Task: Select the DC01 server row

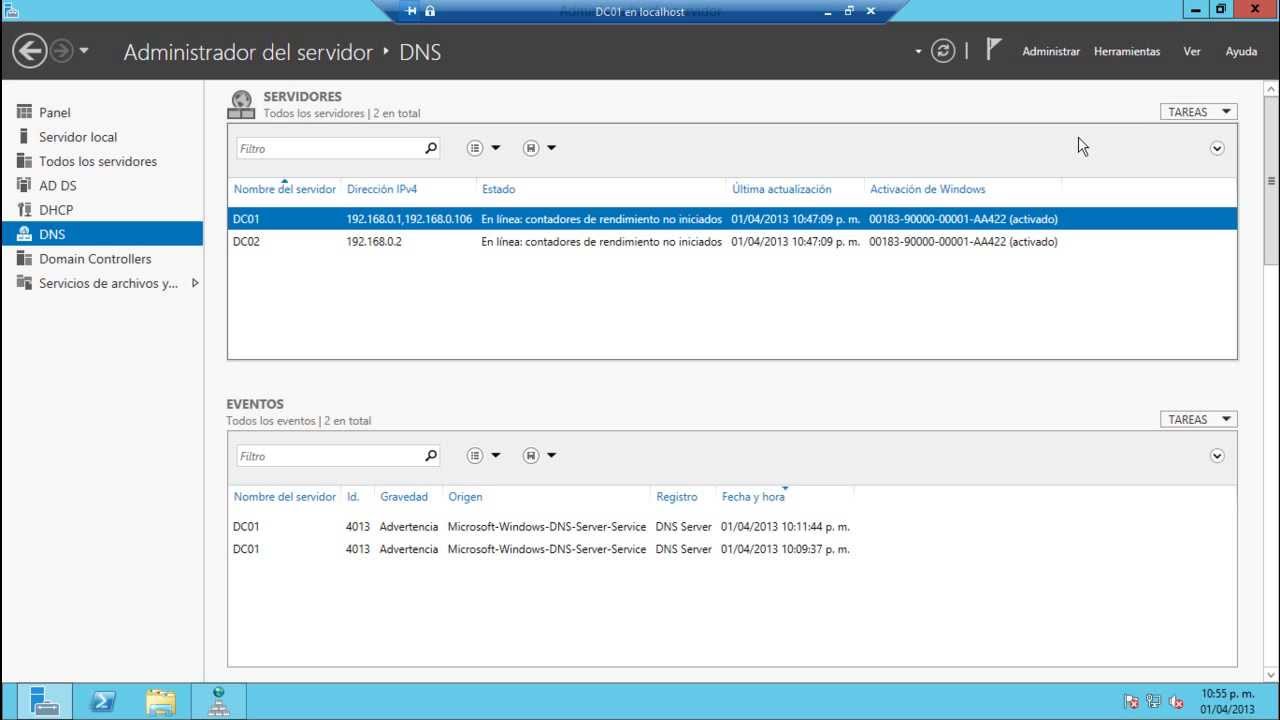Action: pos(732,219)
